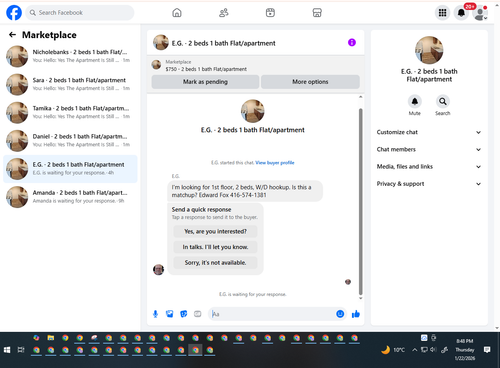The height and width of the screenshot is (368, 500).
Task: Click the sender avatar beside quick responses
Action: 158,269
